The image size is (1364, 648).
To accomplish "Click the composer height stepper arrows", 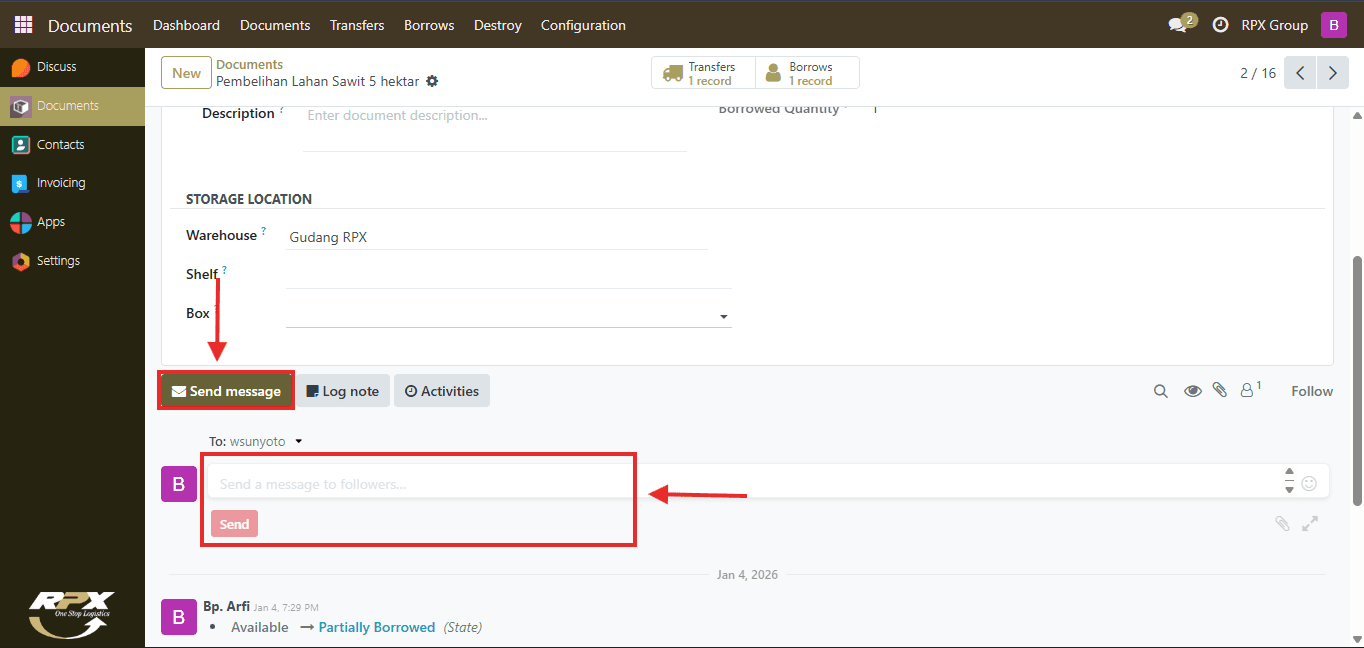I will 1289,481.
